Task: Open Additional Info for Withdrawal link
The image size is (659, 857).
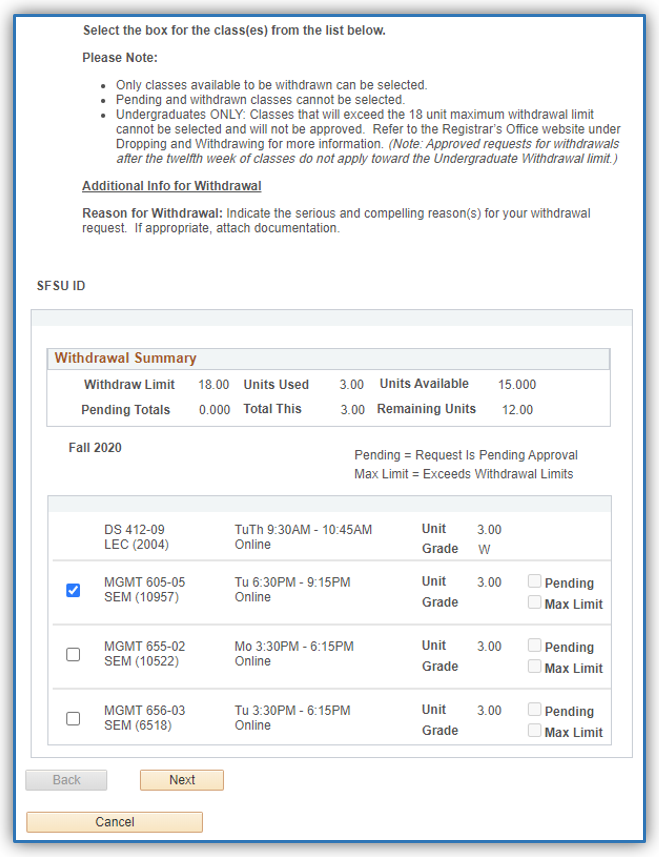Action: 172,186
